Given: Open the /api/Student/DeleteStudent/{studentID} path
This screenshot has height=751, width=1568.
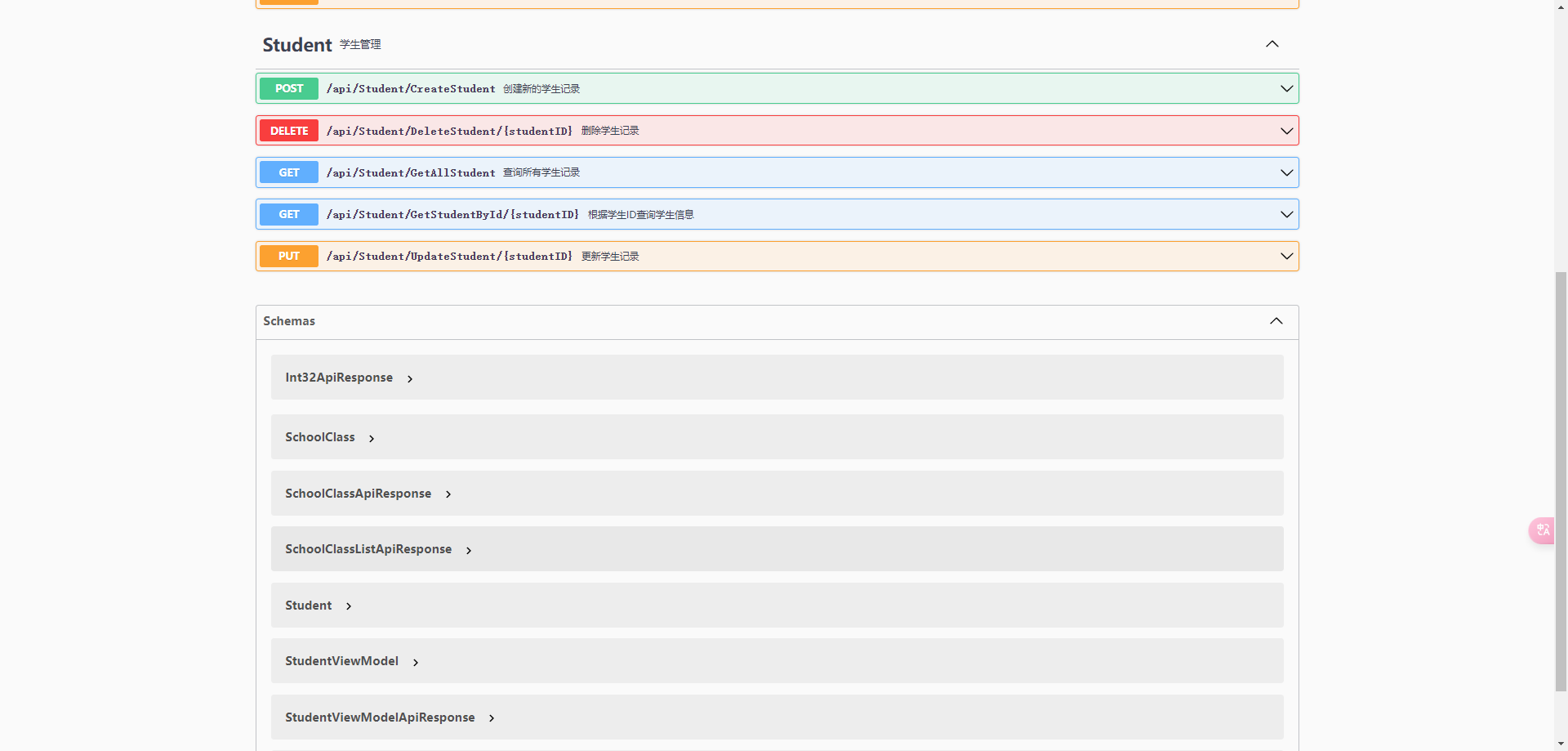Looking at the screenshot, I should click(x=449, y=131).
